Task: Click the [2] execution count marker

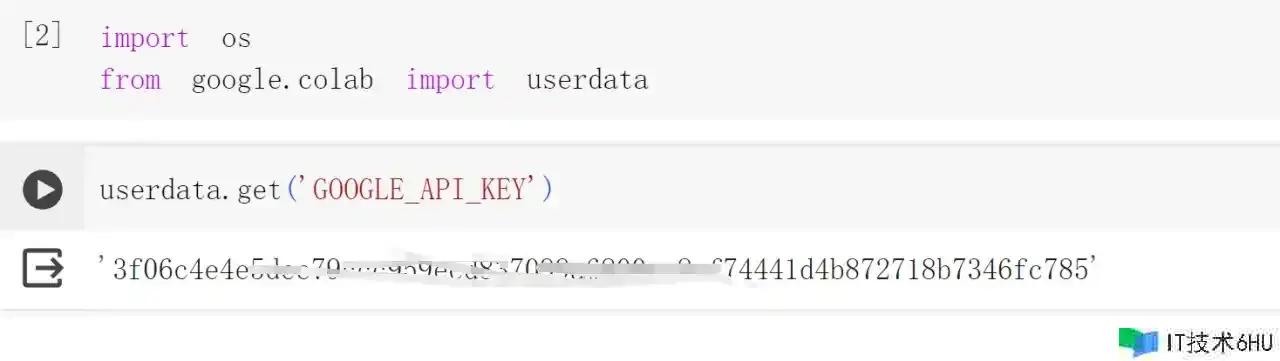Action: pos(41,37)
